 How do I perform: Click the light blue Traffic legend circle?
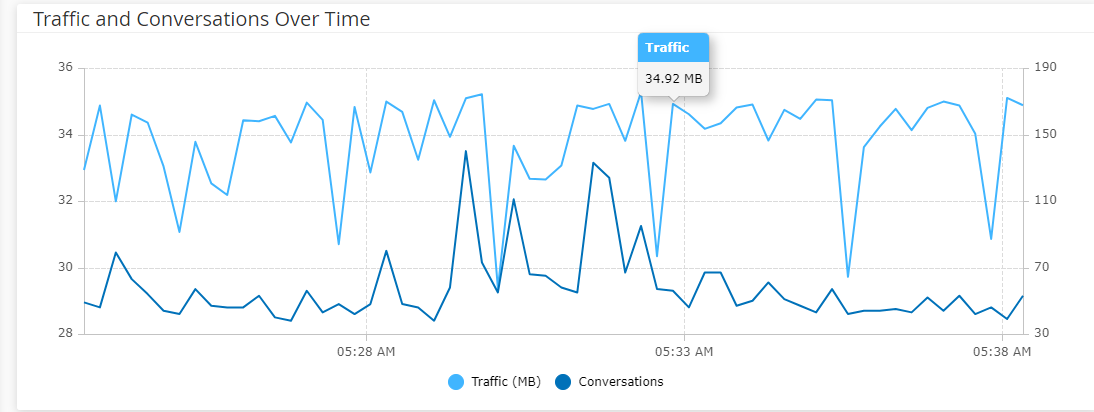click(x=456, y=382)
